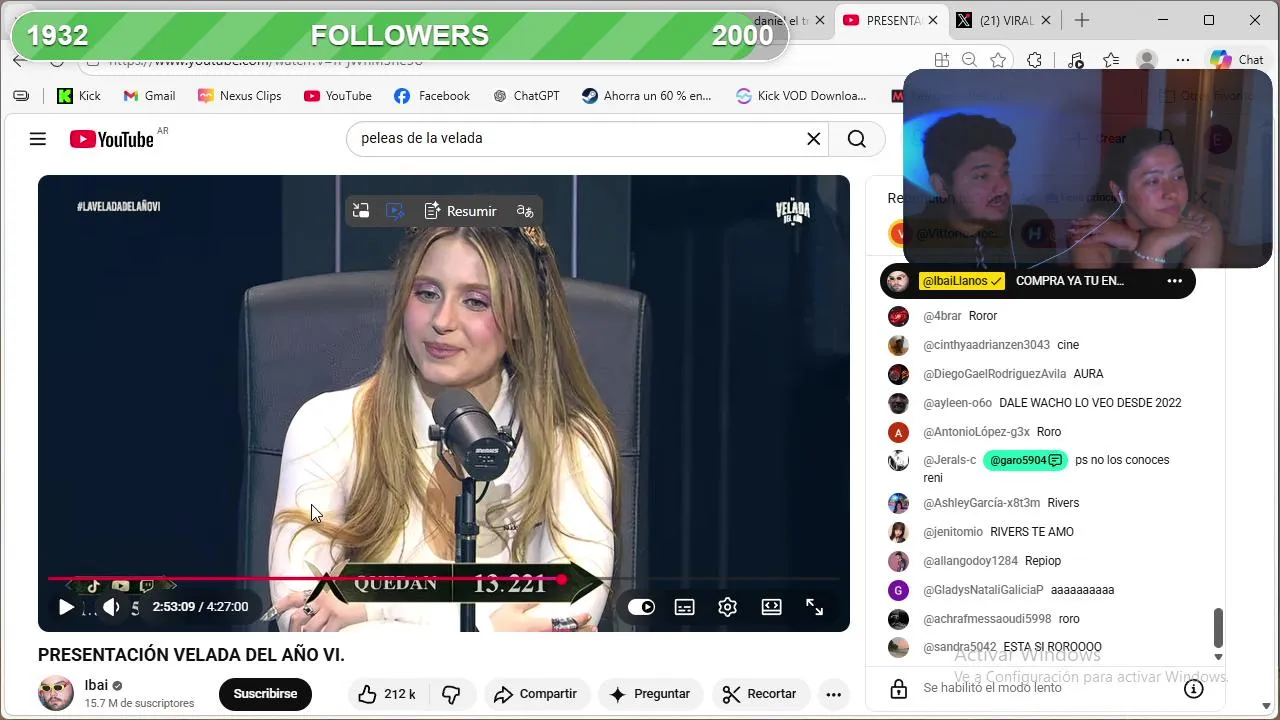
Task: Click the Preguntar button
Action: click(x=650, y=694)
